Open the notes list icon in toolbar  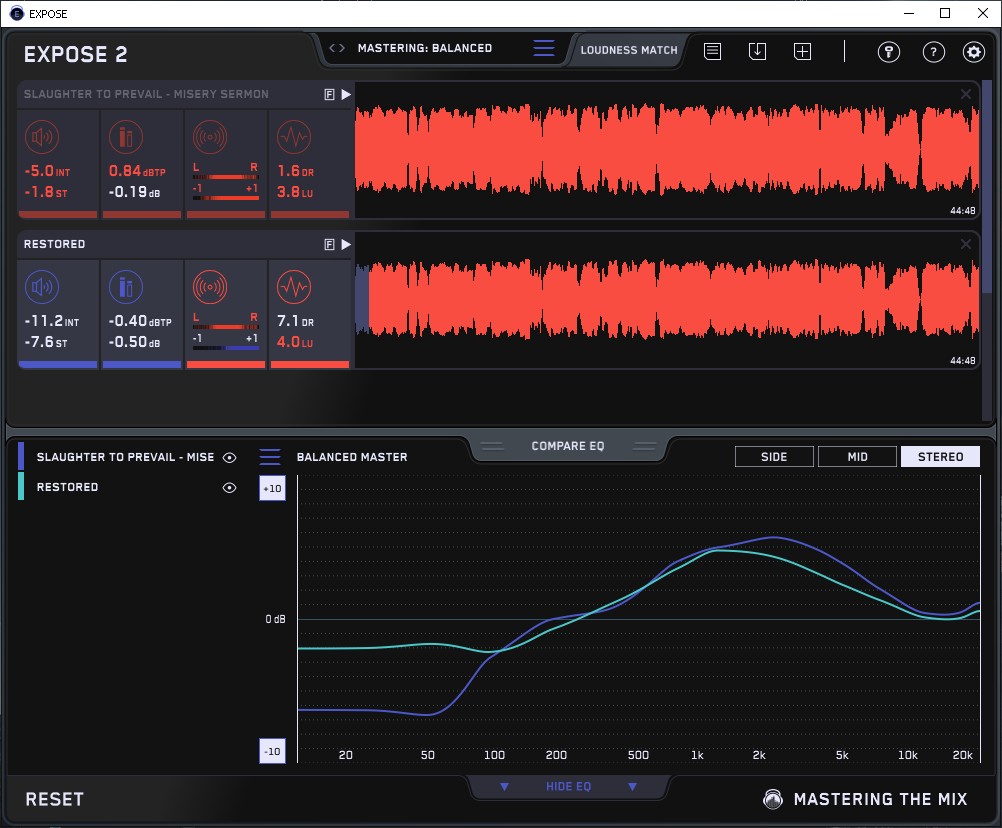[712, 51]
